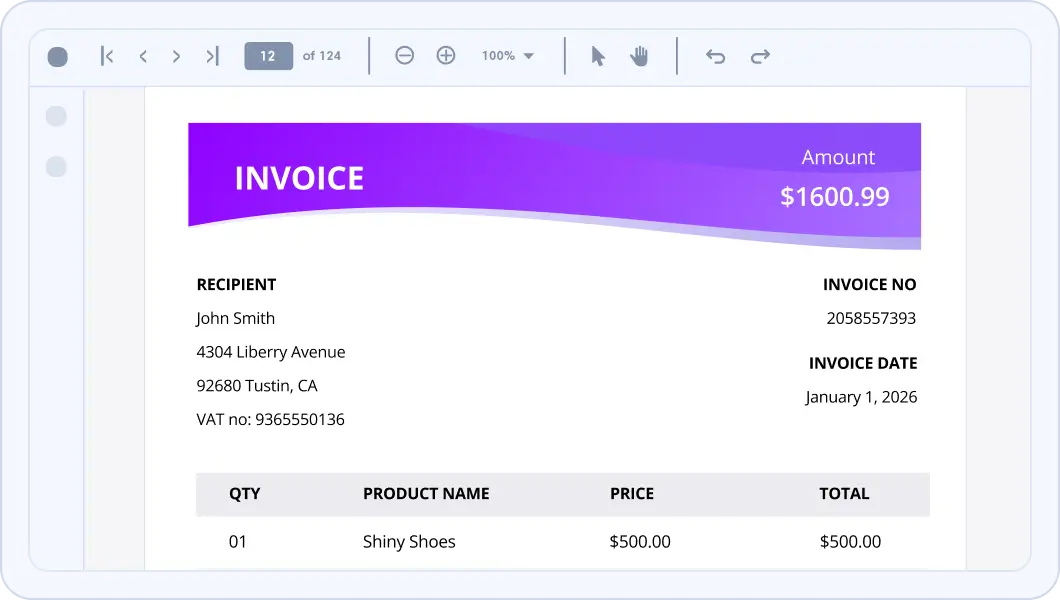This screenshot has height=600, width=1060.
Task: Open the 100% zoom level dropdown
Action: [508, 56]
